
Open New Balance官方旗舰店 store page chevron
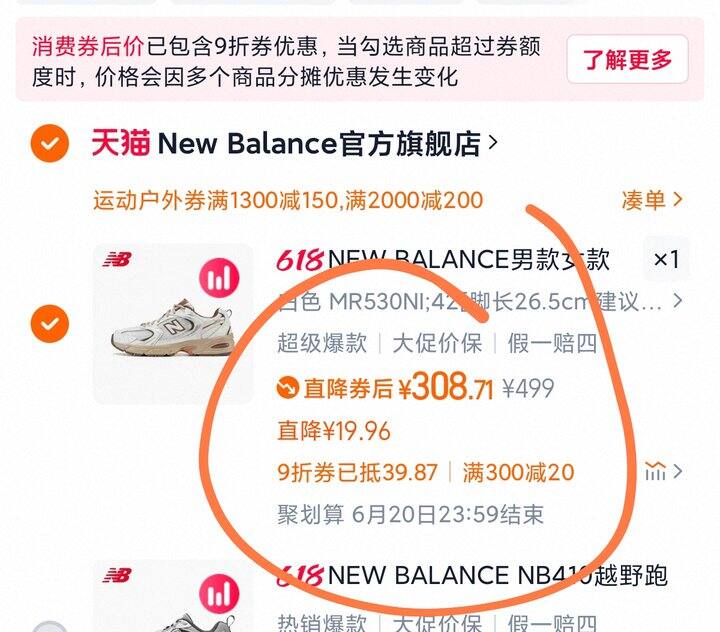(493, 143)
